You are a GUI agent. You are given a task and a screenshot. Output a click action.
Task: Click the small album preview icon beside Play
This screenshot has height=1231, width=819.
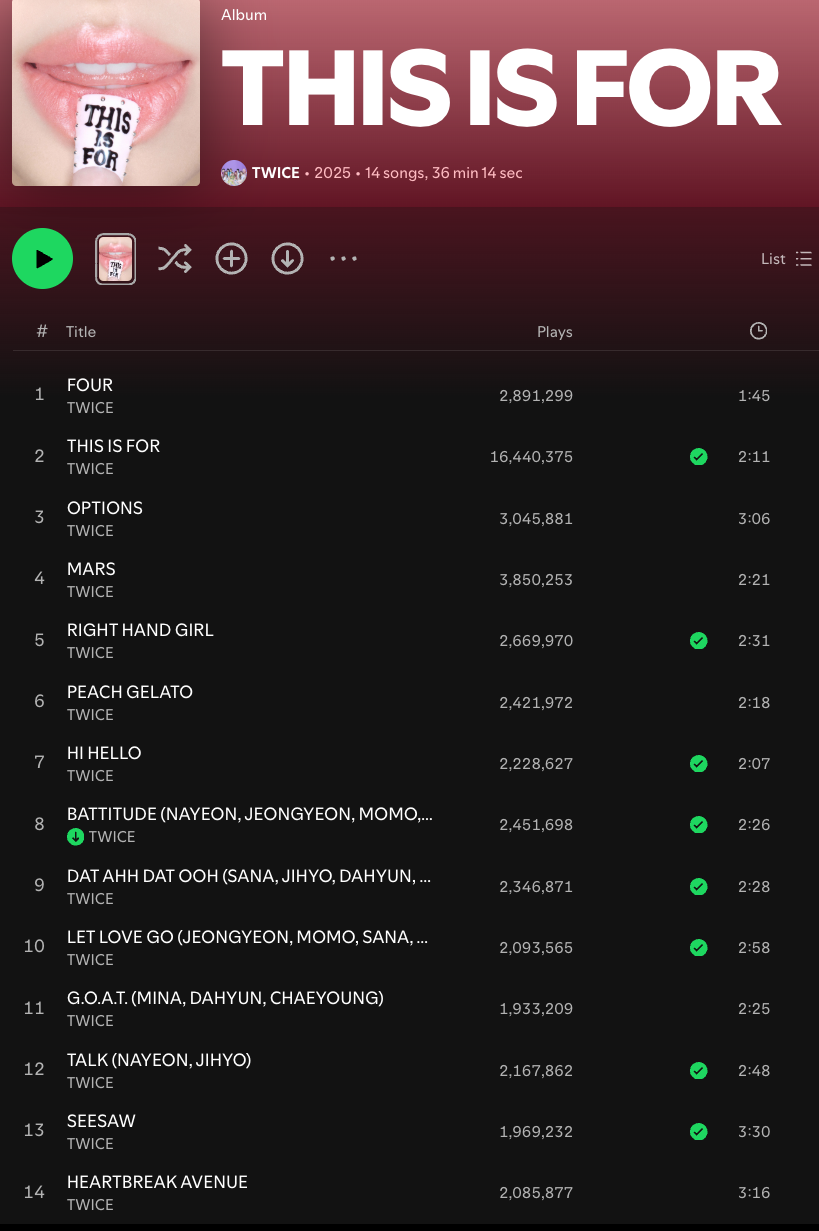116,259
